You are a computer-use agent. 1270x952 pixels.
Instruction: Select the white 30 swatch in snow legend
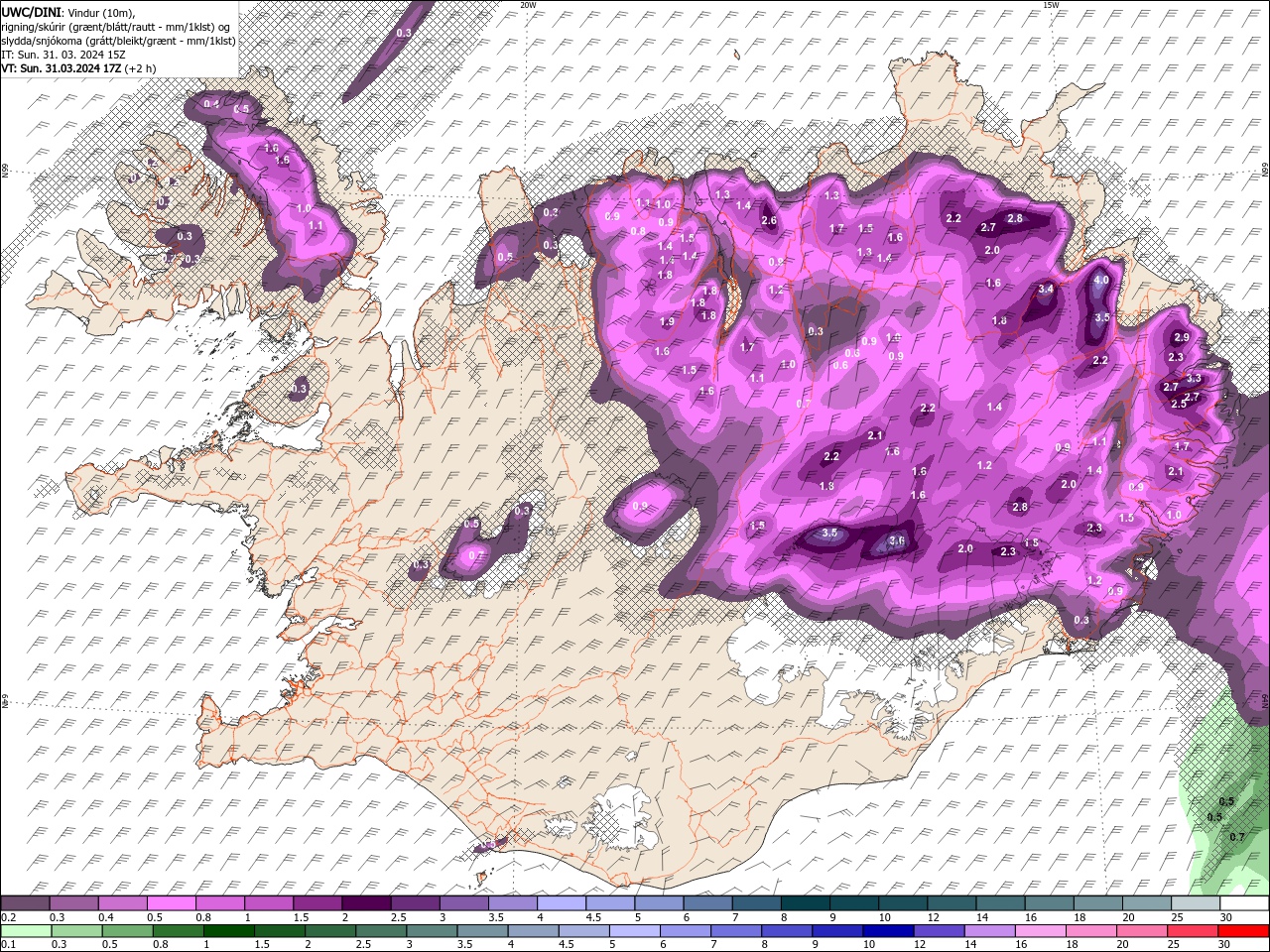coord(1243,902)
